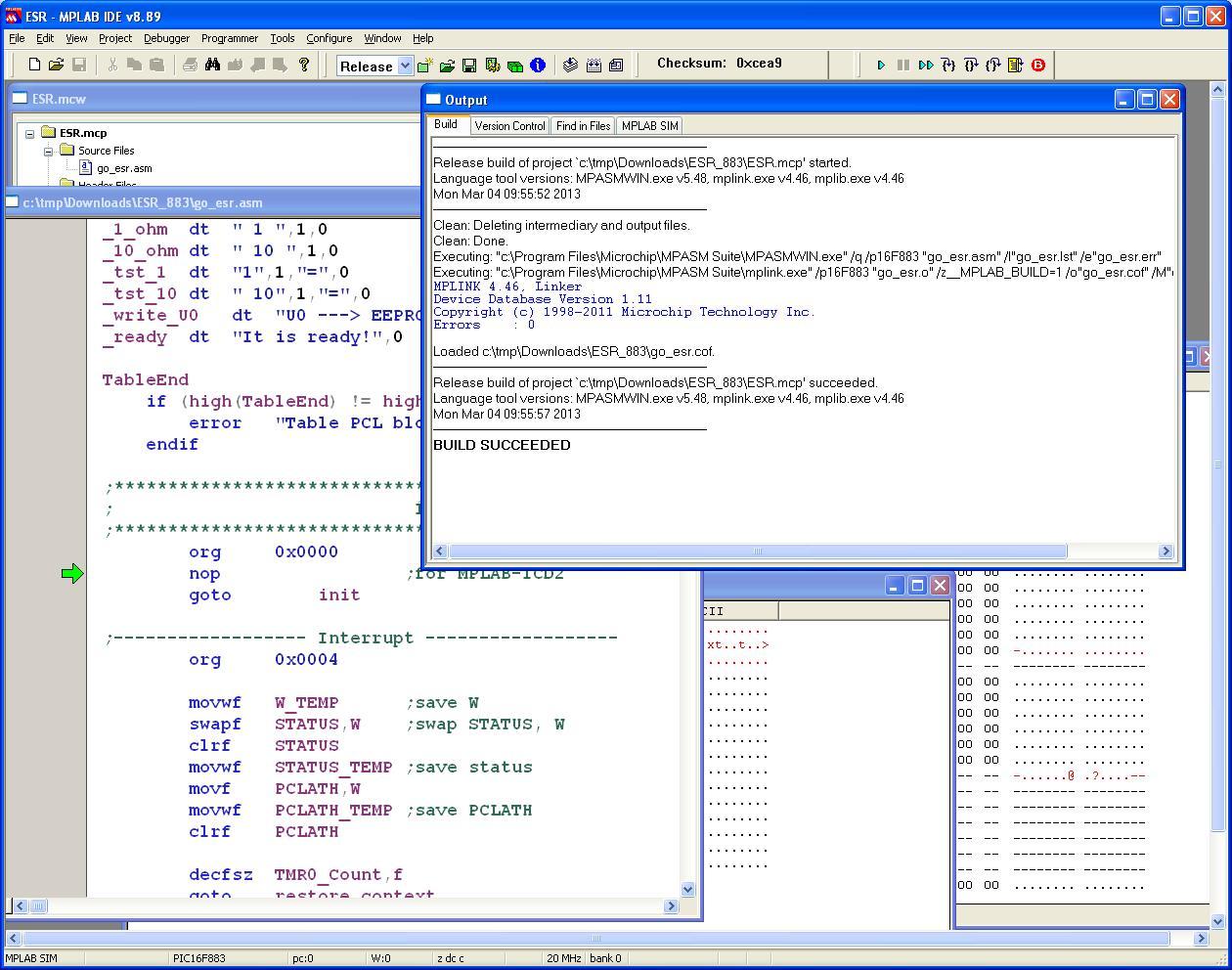Viewport: 1232px width, 970px height.
Task: Select go_esr.asm in the project tree
Action: pyautogui.click(x=123, y=168)
